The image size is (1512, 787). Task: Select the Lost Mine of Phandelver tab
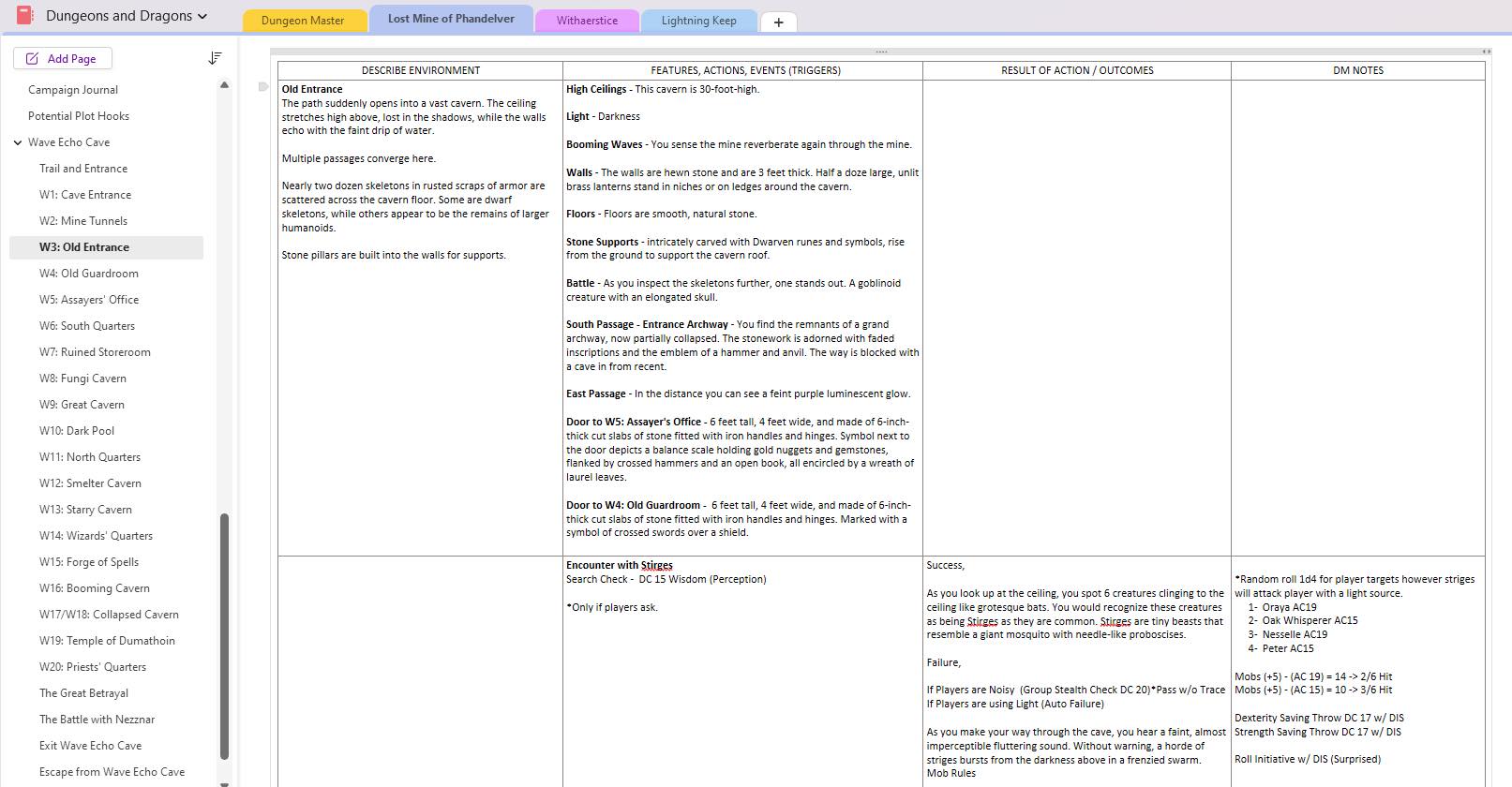tap(451, 19)
